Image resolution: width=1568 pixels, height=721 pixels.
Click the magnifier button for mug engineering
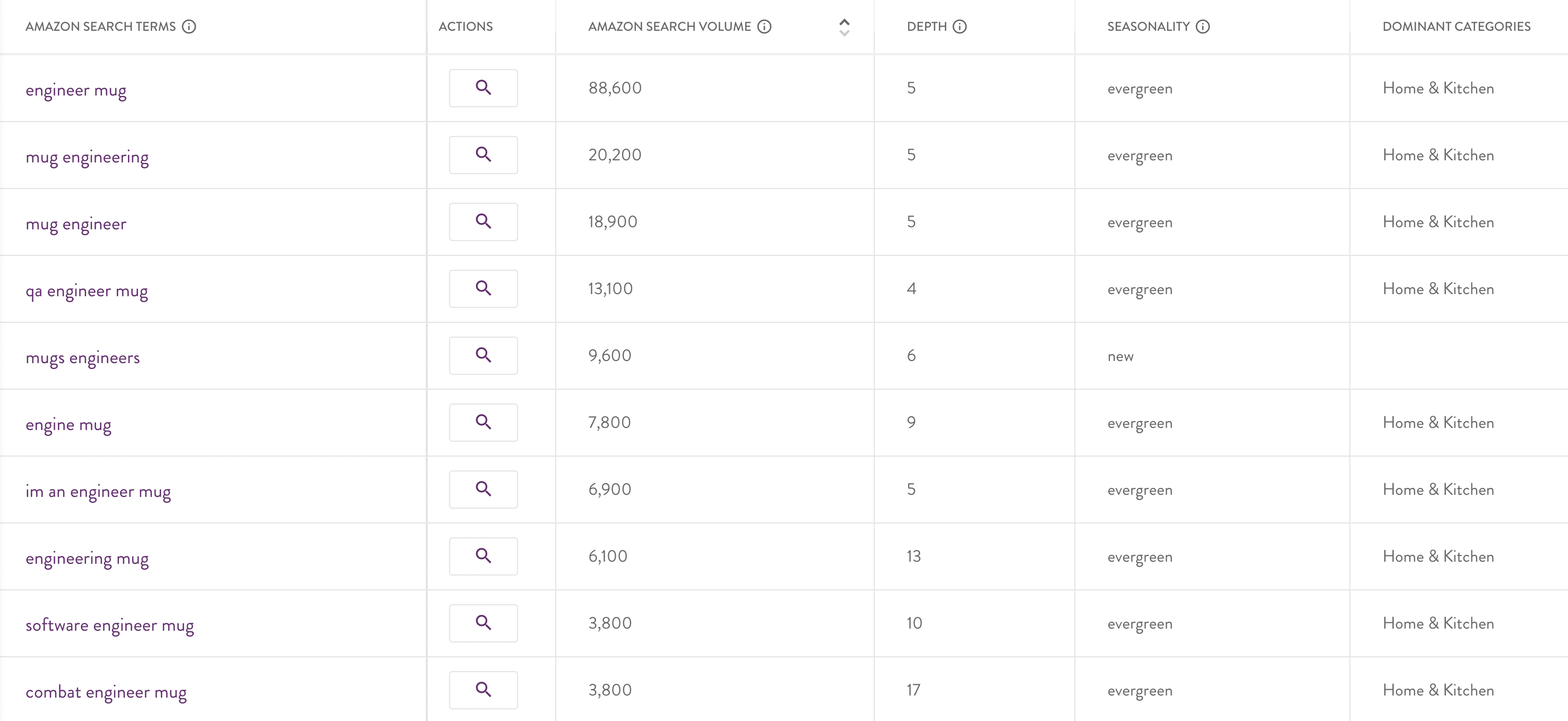pyautogui.click(x=484, y=154)
